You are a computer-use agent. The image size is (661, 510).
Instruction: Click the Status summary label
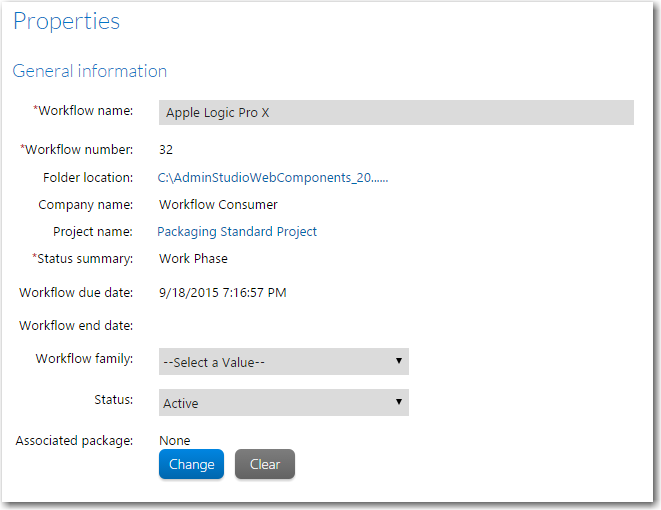click(x=83, y=259)
